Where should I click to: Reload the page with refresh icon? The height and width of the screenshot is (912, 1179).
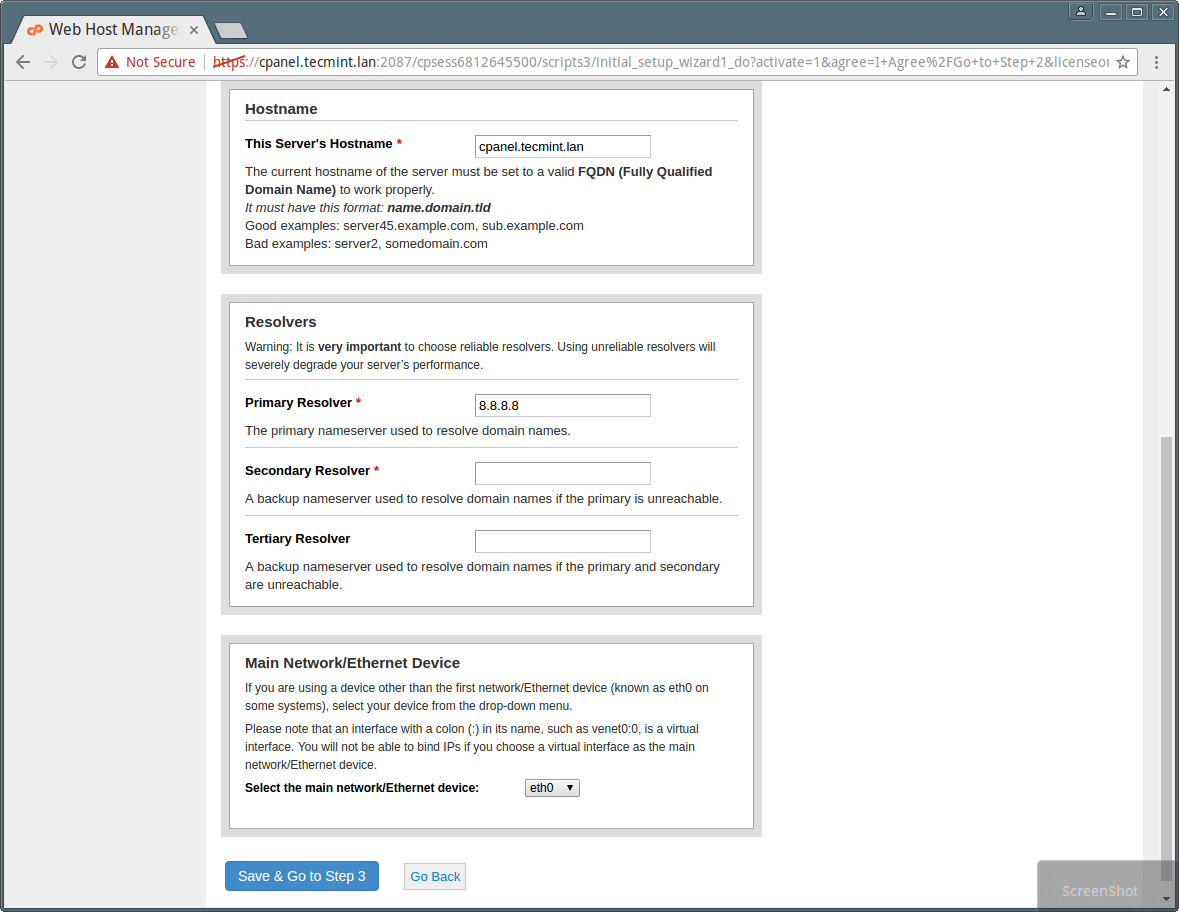[79, 62]
